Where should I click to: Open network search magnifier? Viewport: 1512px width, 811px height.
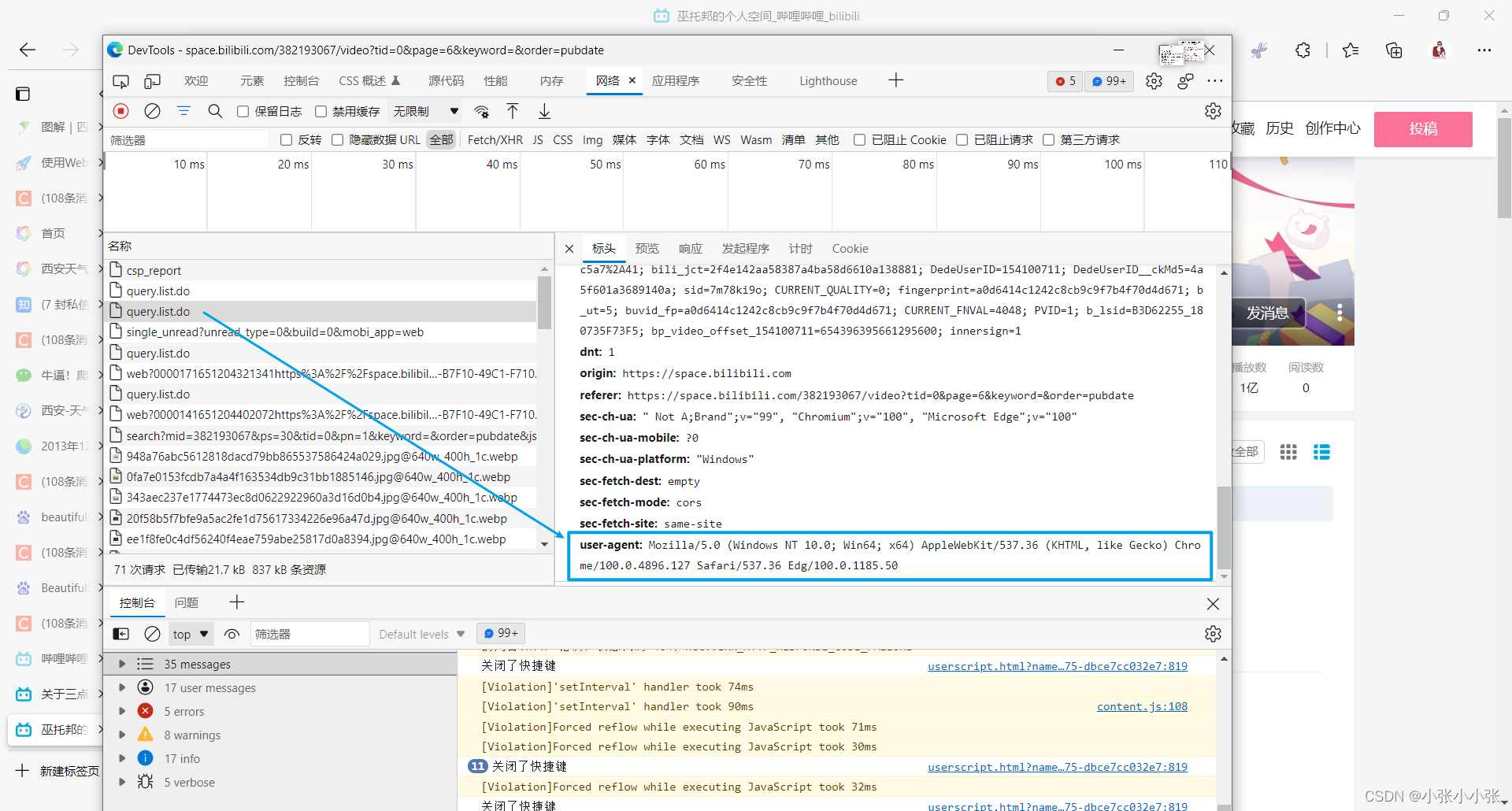point(215,111)
